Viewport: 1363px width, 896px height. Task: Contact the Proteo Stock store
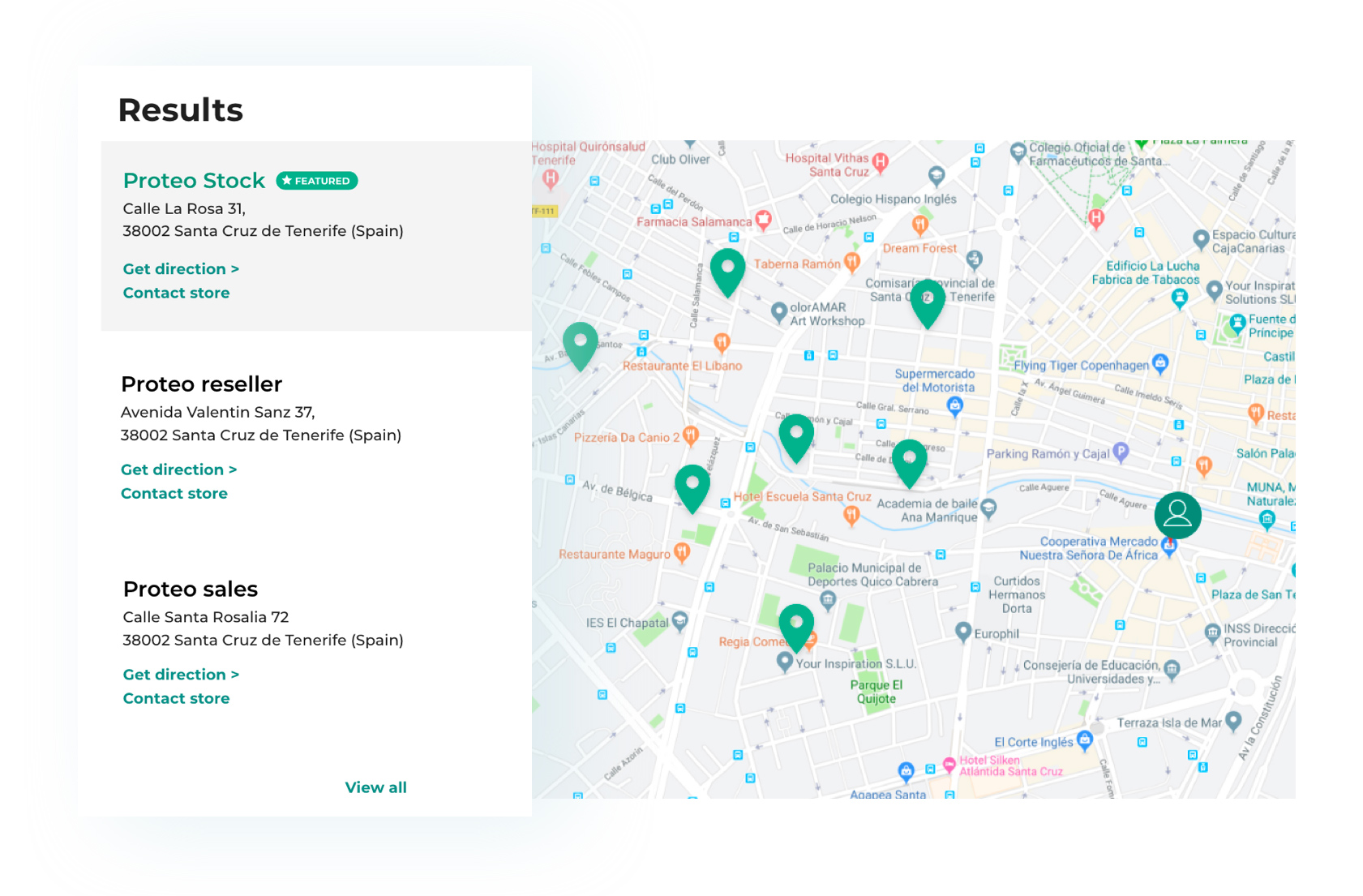(x=176, y=293)
